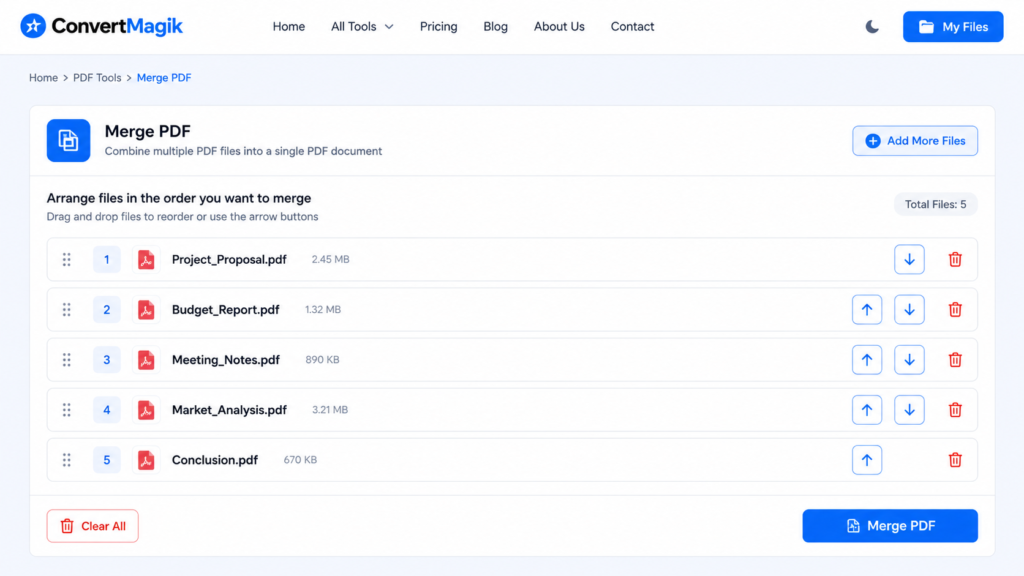Click the 670 KB file size
Image resolution: width=1024 pixels, height=576 pixels.
[300, 460]
